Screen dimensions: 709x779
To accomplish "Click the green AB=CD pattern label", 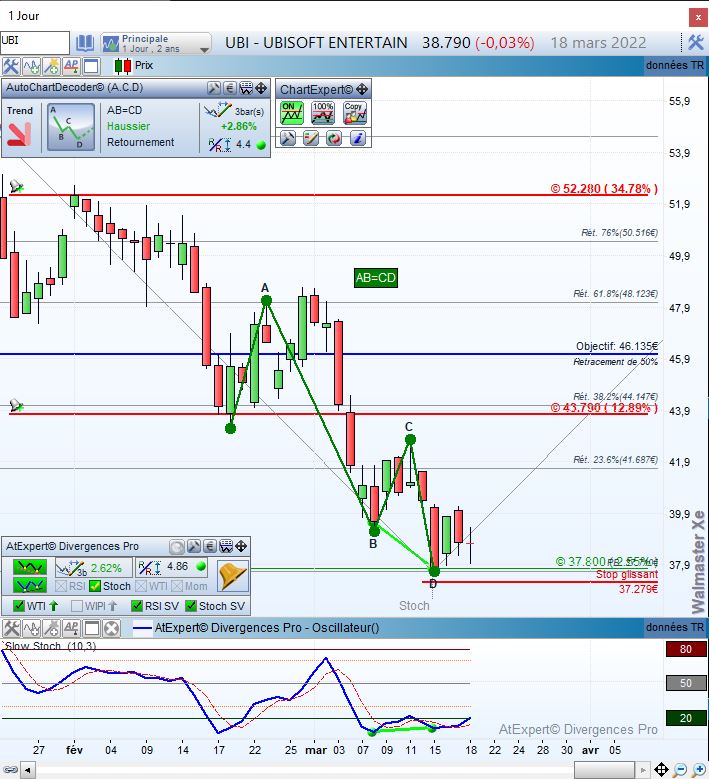I will tap(376, 277).
